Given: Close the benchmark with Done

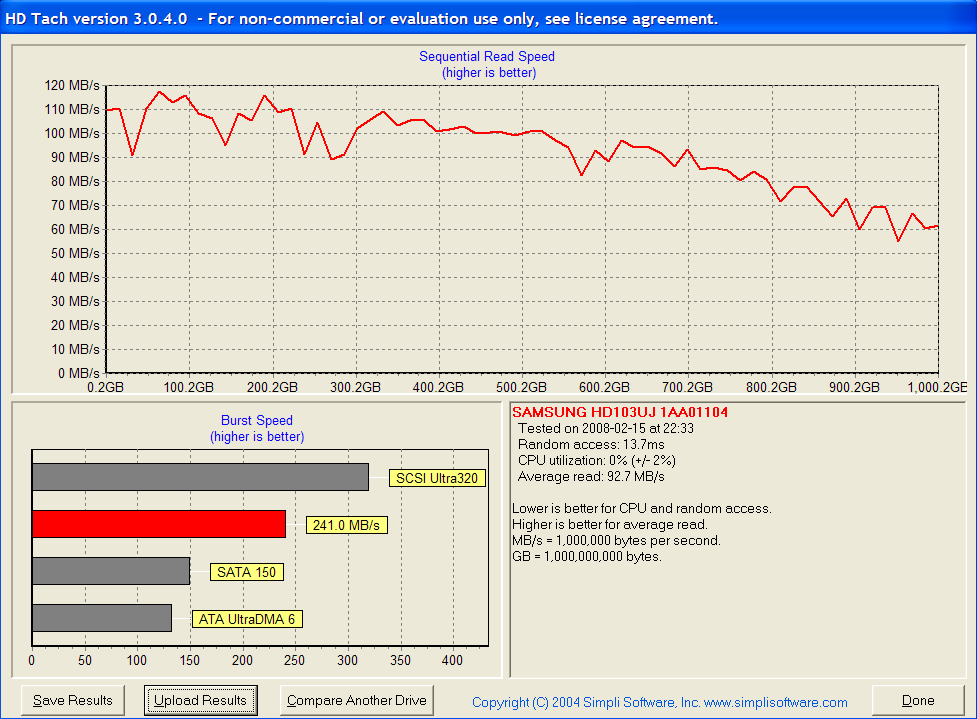Looking at the screenshot, I should [x=918, y=700].
